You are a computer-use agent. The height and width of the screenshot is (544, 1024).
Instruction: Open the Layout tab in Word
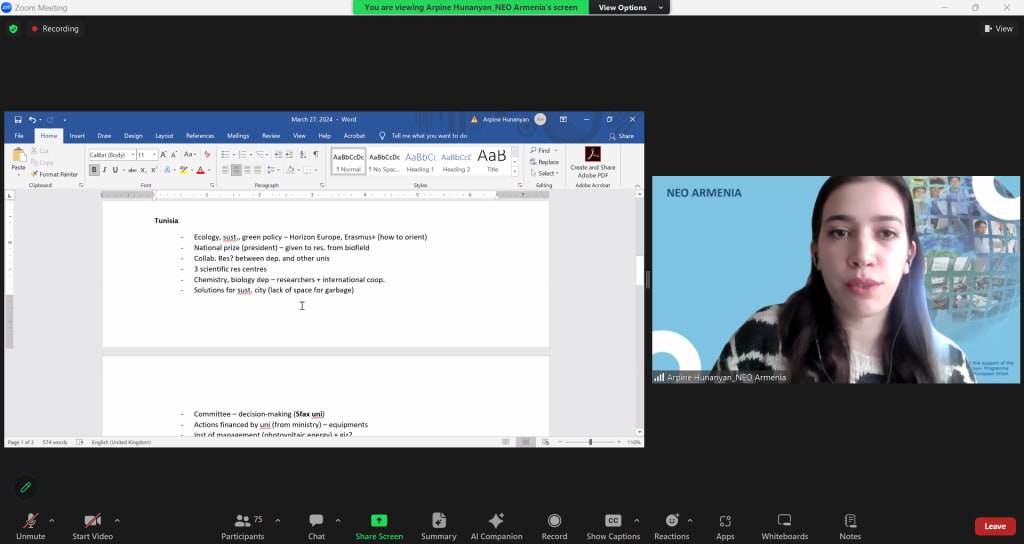pos(164,136)
